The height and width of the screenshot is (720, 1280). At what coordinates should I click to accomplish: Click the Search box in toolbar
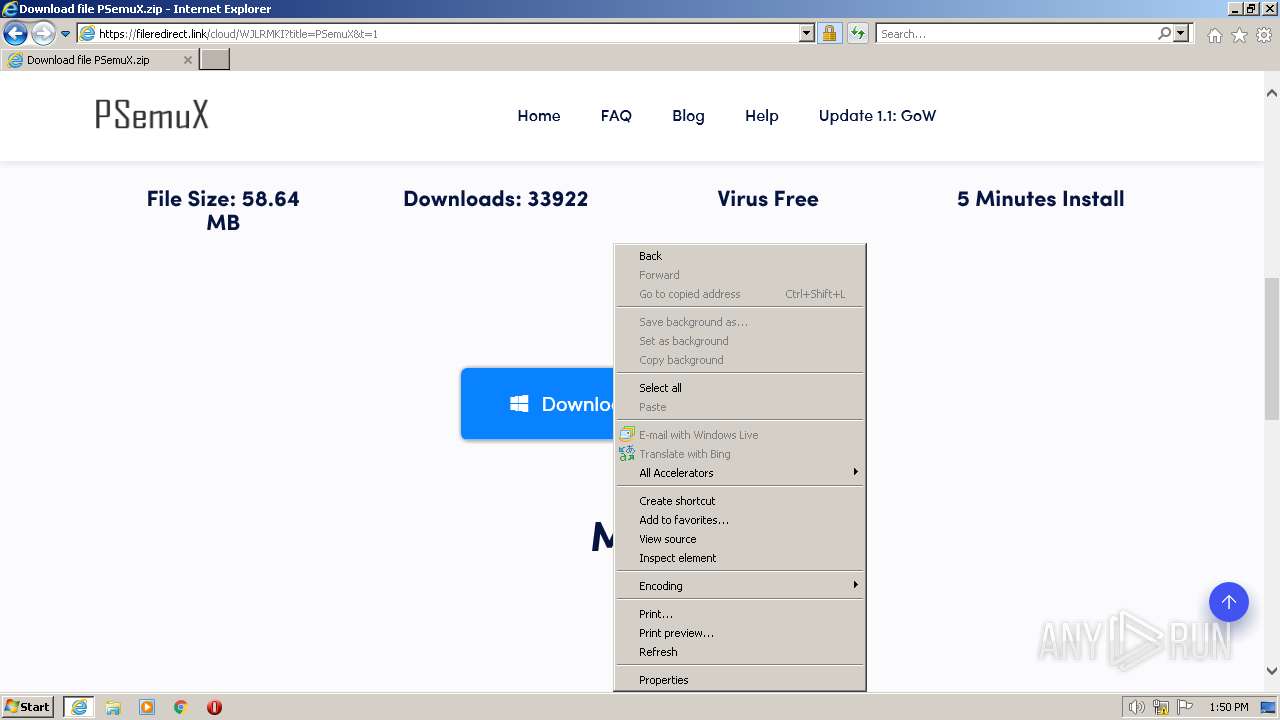(x=1016, y=33)
